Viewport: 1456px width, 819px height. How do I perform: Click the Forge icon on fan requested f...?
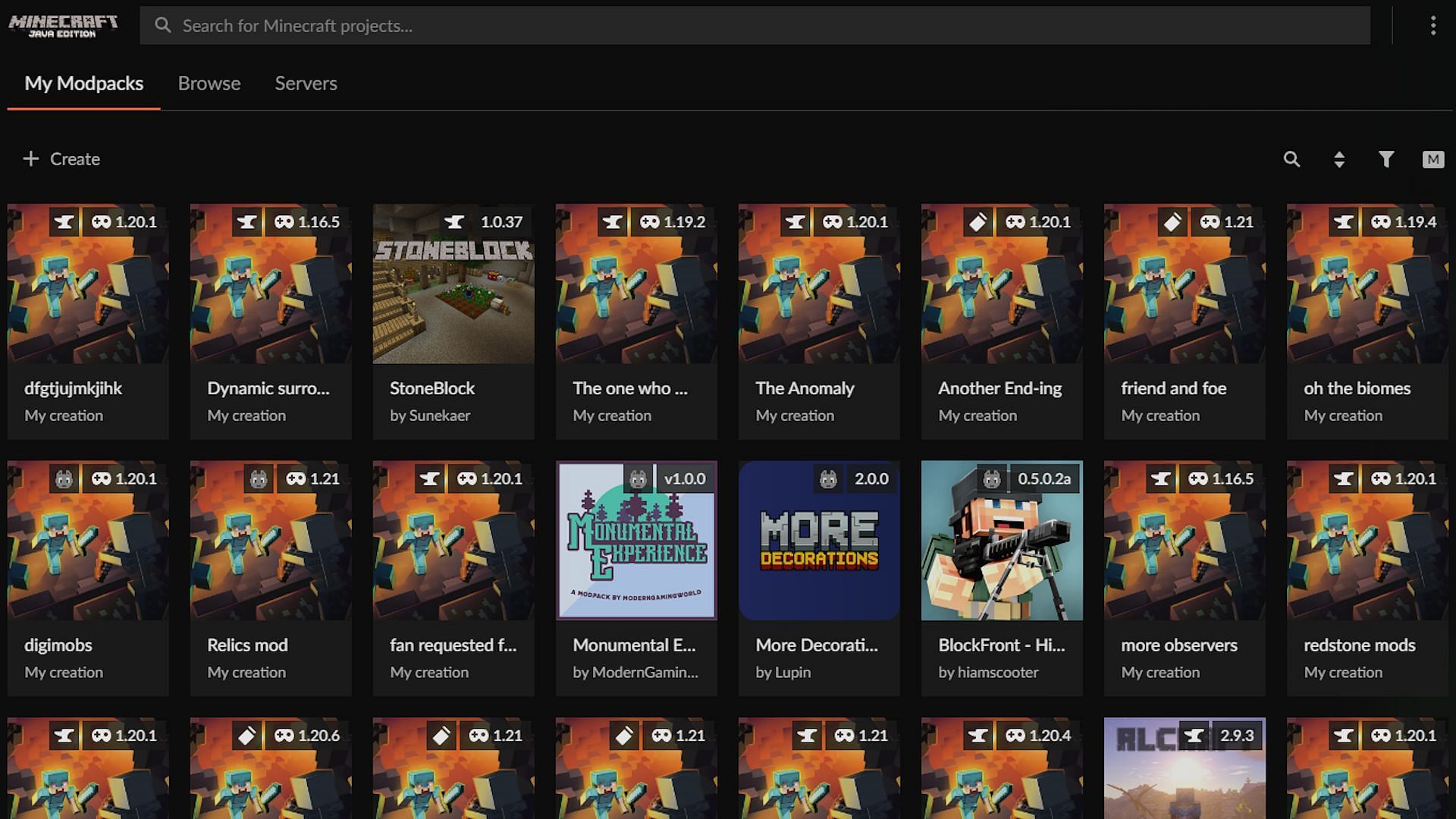coord(430,479)
